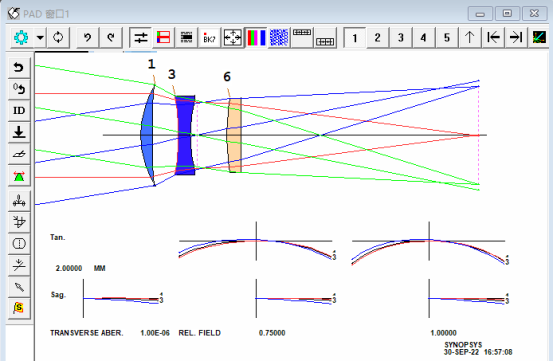Click the download arrow sidebar icon

[19, 132]
